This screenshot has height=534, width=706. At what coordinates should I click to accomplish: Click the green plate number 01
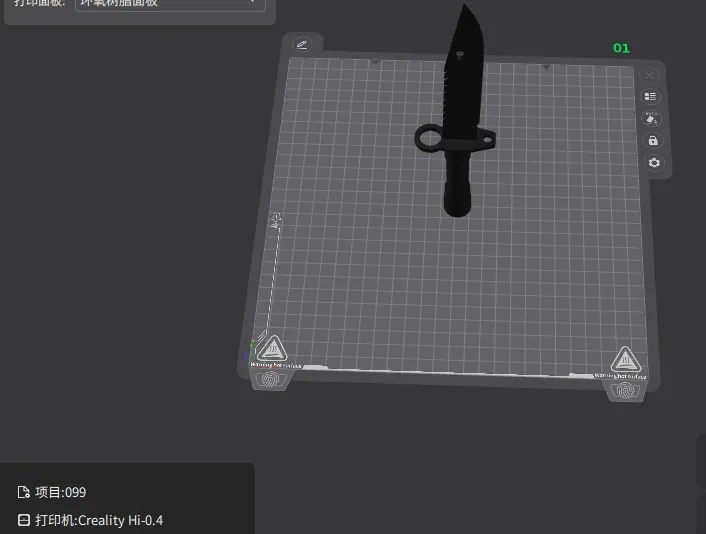(x=621, y=48)
